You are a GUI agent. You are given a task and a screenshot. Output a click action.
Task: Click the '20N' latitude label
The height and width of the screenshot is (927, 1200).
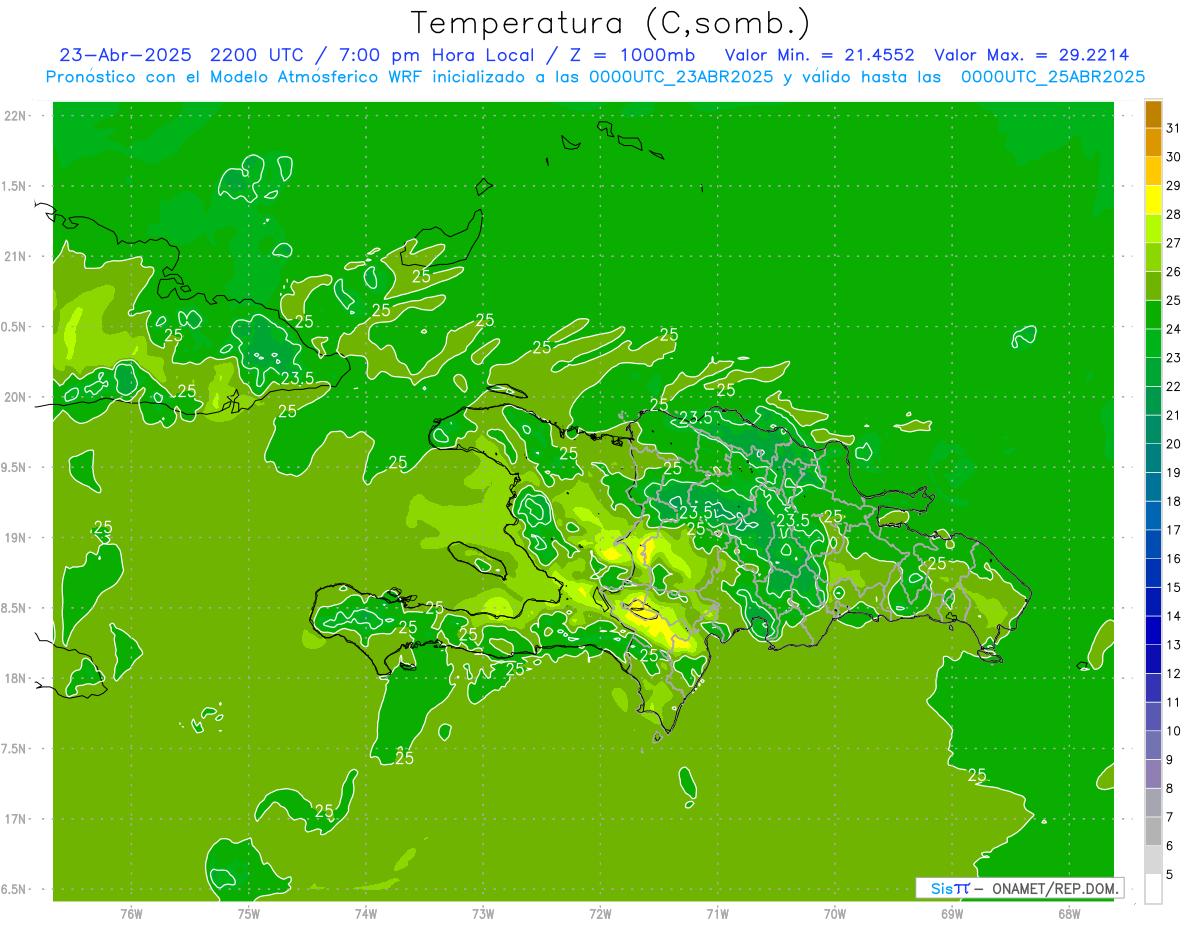16,397
